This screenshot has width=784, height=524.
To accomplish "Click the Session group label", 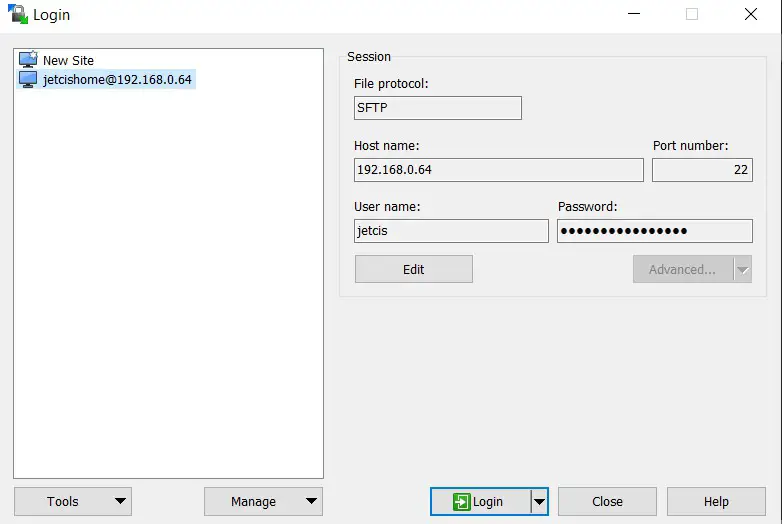I will tap(369, 56).
